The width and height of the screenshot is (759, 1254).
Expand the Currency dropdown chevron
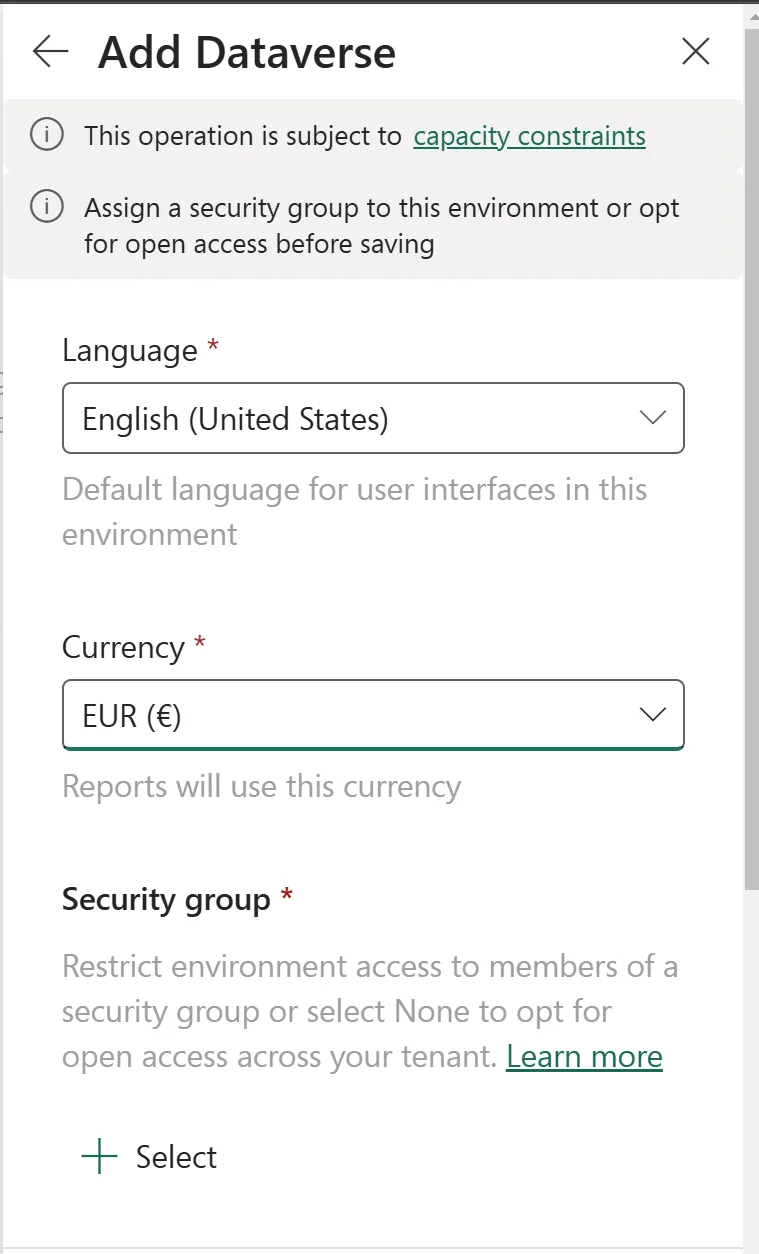652,715
